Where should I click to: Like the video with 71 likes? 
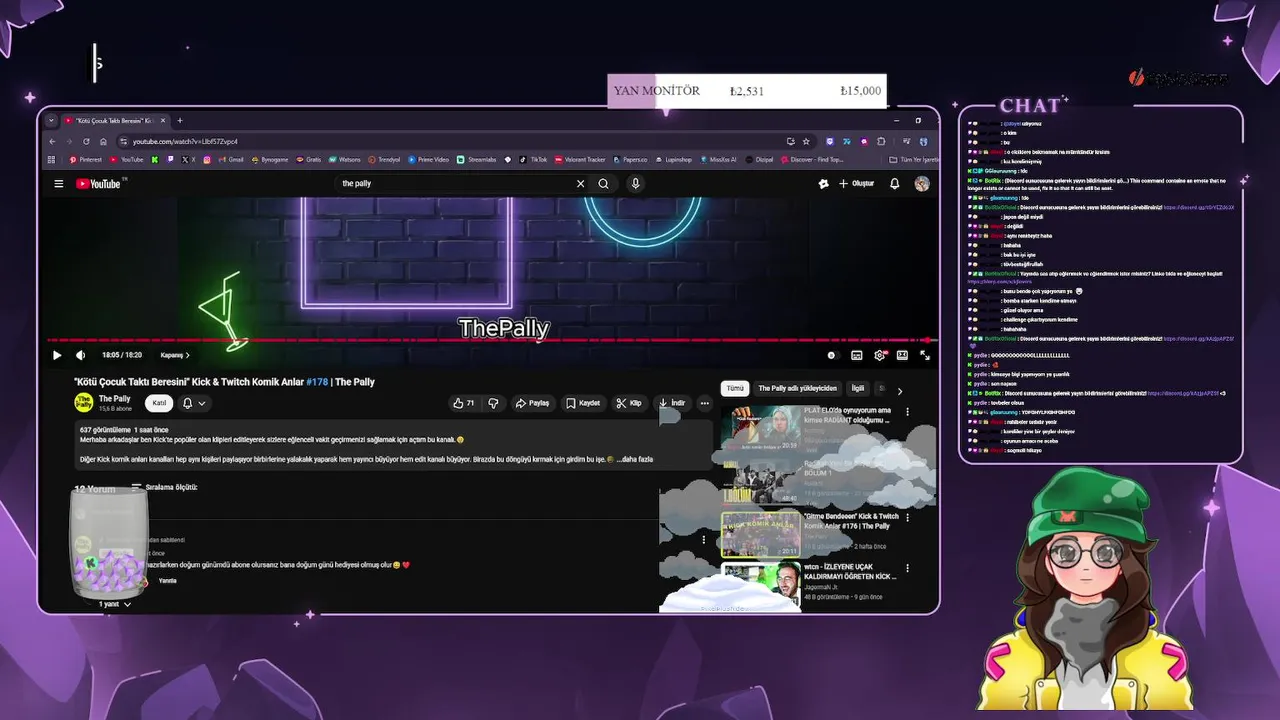(463, 403)
